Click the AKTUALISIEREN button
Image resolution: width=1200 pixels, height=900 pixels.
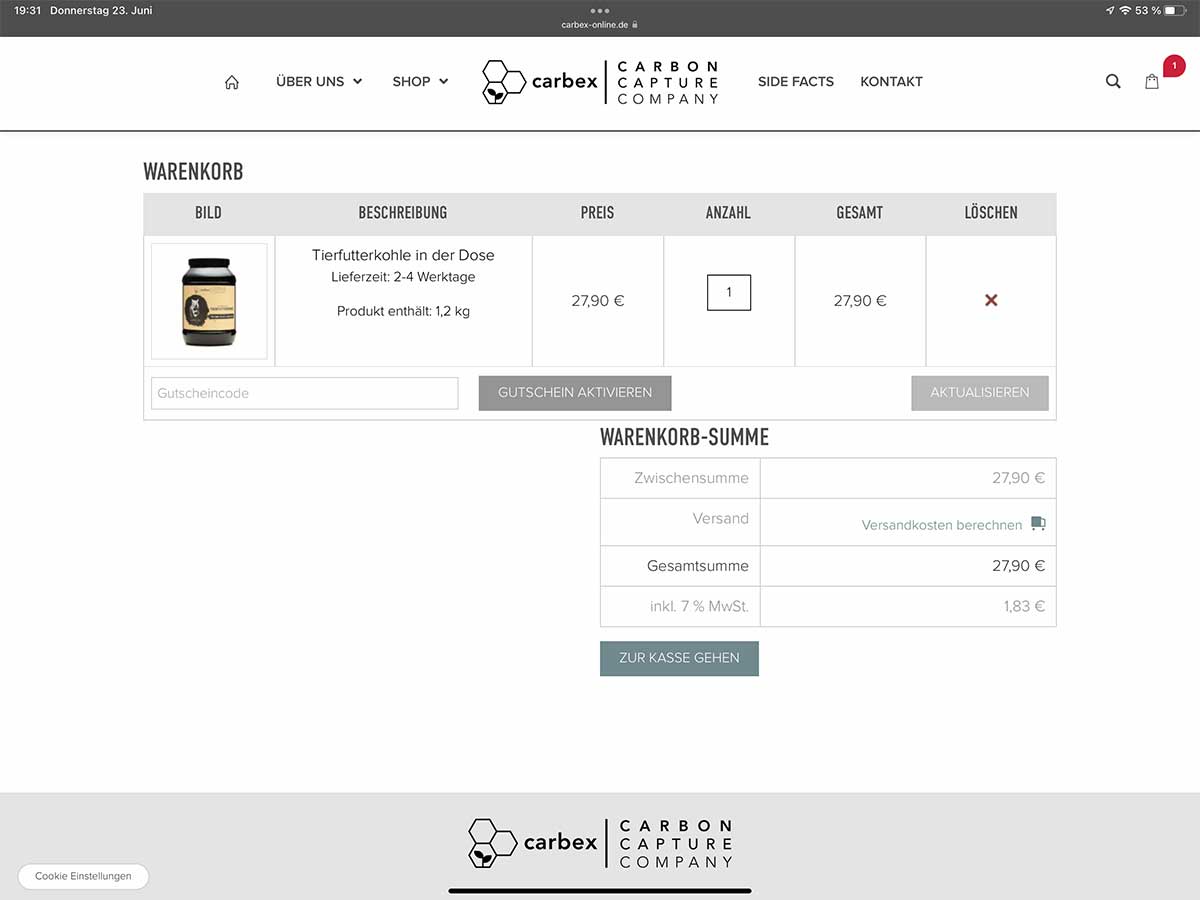980,393
